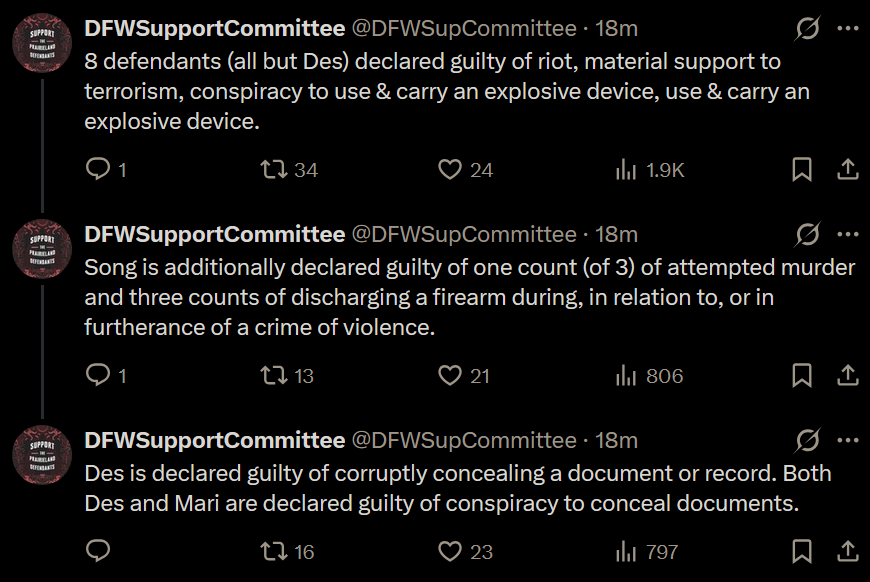This screenshot has width=870, height=582.
Task: Open DFWSupportCommittee profile name on first tweet
Action: tap(214, 28)
